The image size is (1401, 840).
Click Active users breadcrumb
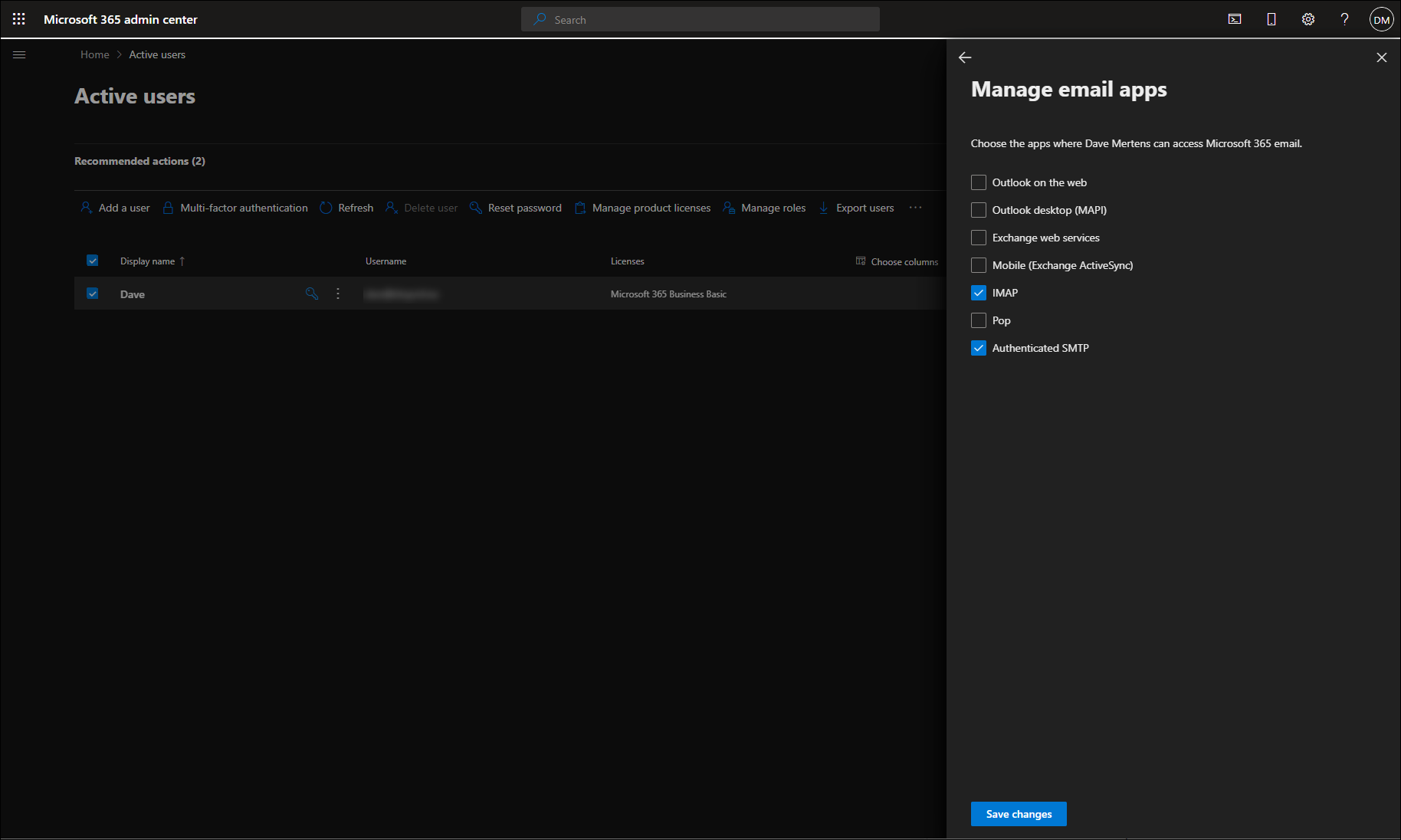[157, 54]
